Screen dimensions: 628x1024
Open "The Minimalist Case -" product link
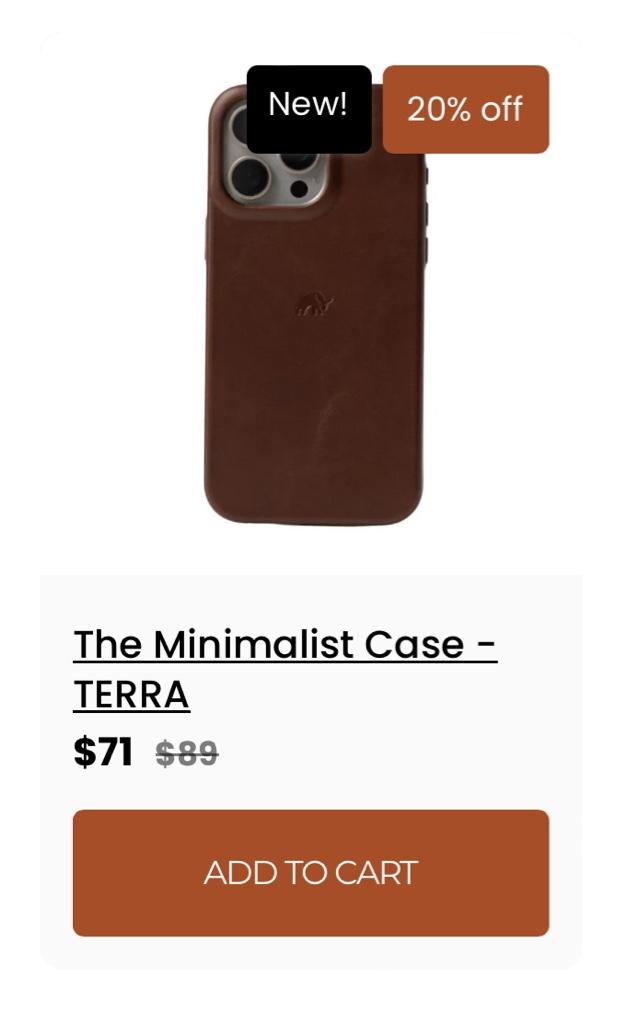285,645
